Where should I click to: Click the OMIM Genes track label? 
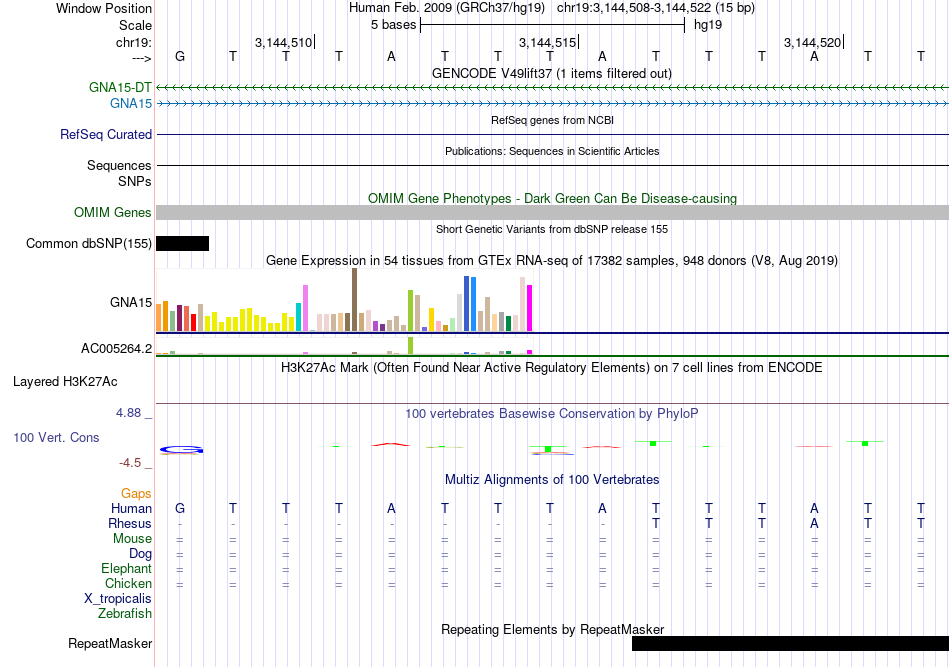pos(112,213)
